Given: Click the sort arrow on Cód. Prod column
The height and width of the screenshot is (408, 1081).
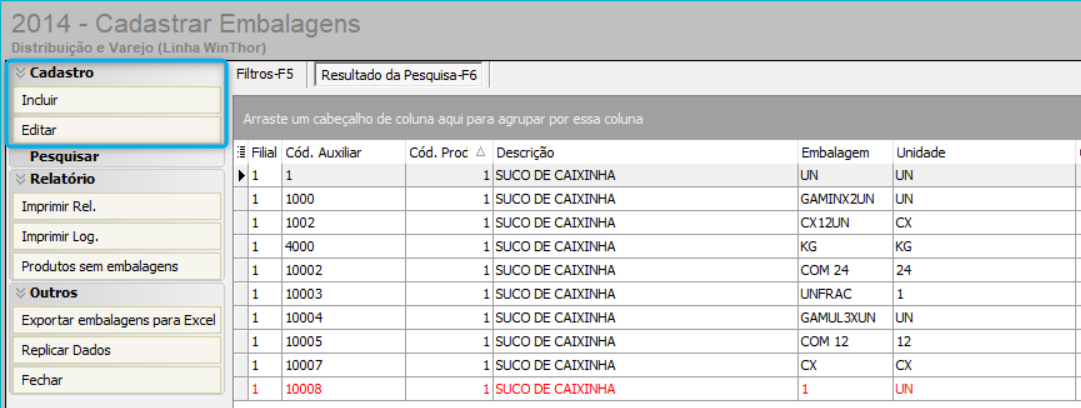Looking at the screenshot, I should [x=480, y=153].
